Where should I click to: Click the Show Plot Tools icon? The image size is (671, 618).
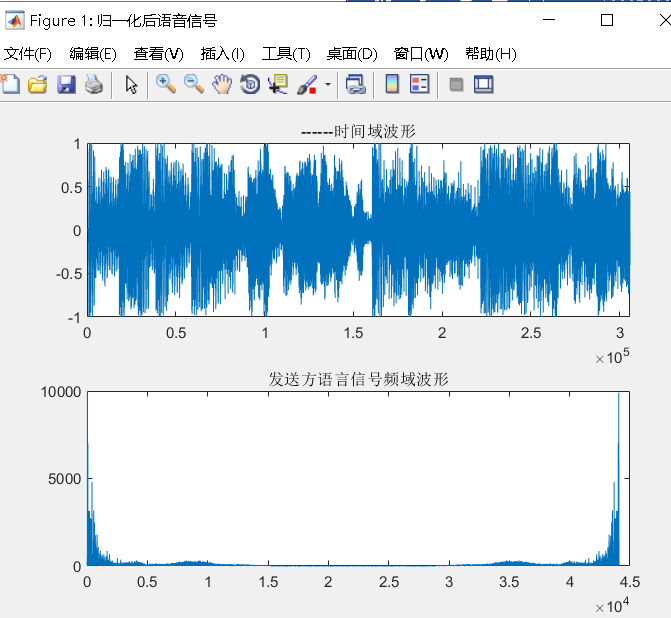pos(484,84)
